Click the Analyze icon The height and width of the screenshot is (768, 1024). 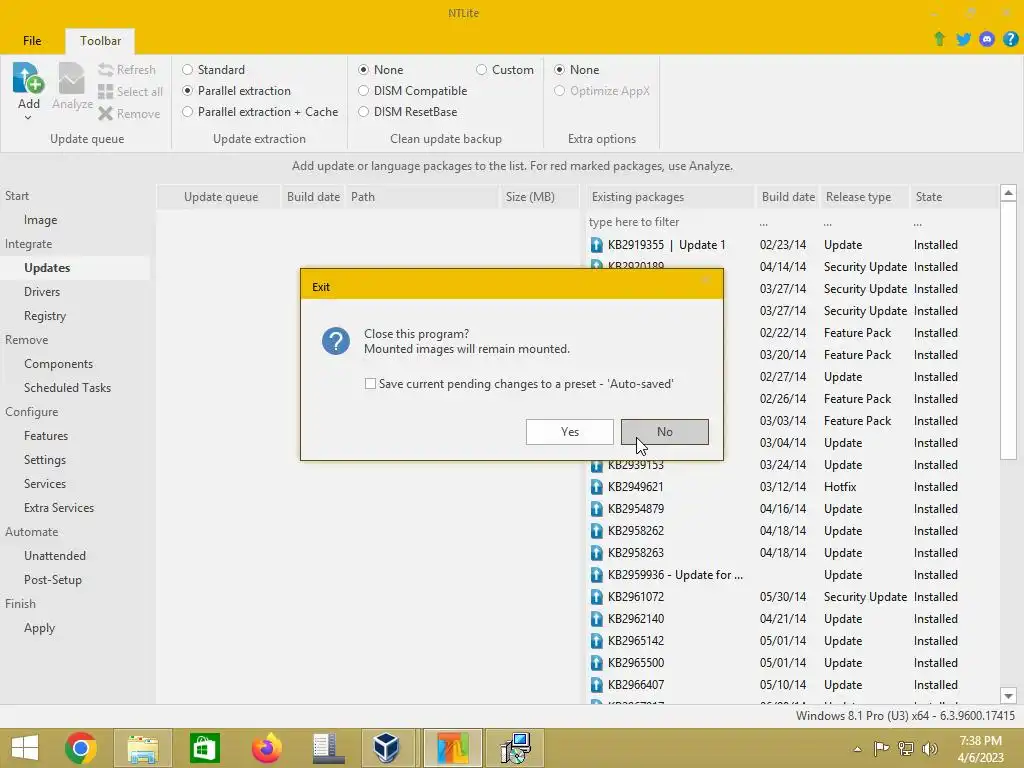click(x=72, y=78)
